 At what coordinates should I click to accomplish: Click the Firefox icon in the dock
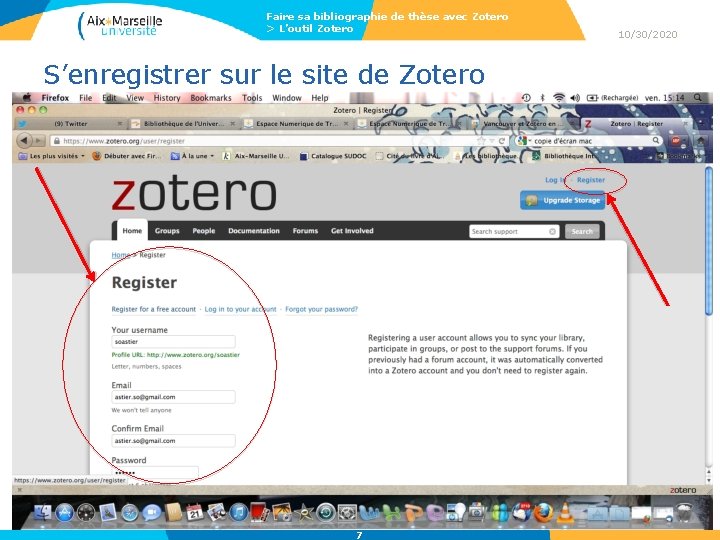[544, 512]
